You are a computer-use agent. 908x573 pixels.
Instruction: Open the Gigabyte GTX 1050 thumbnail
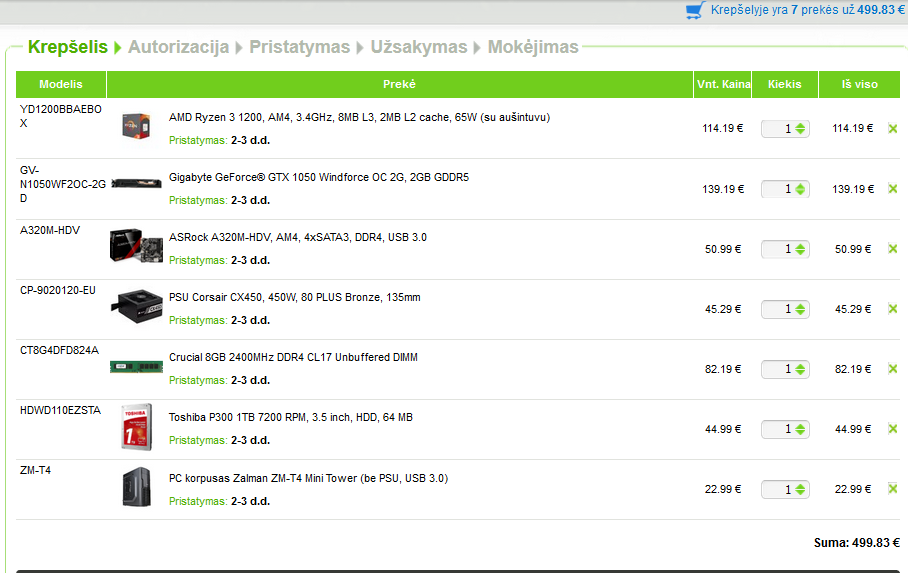point(136,184)
